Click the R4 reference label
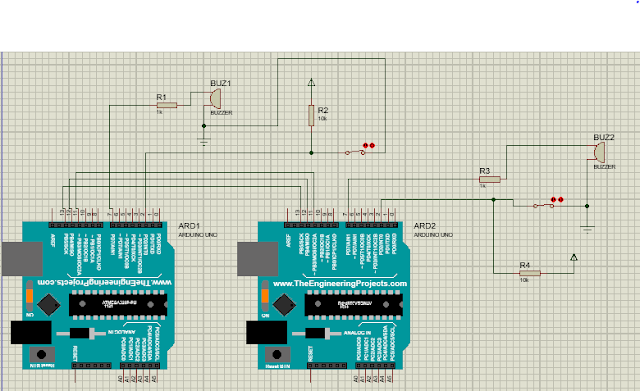 [524, 265]
